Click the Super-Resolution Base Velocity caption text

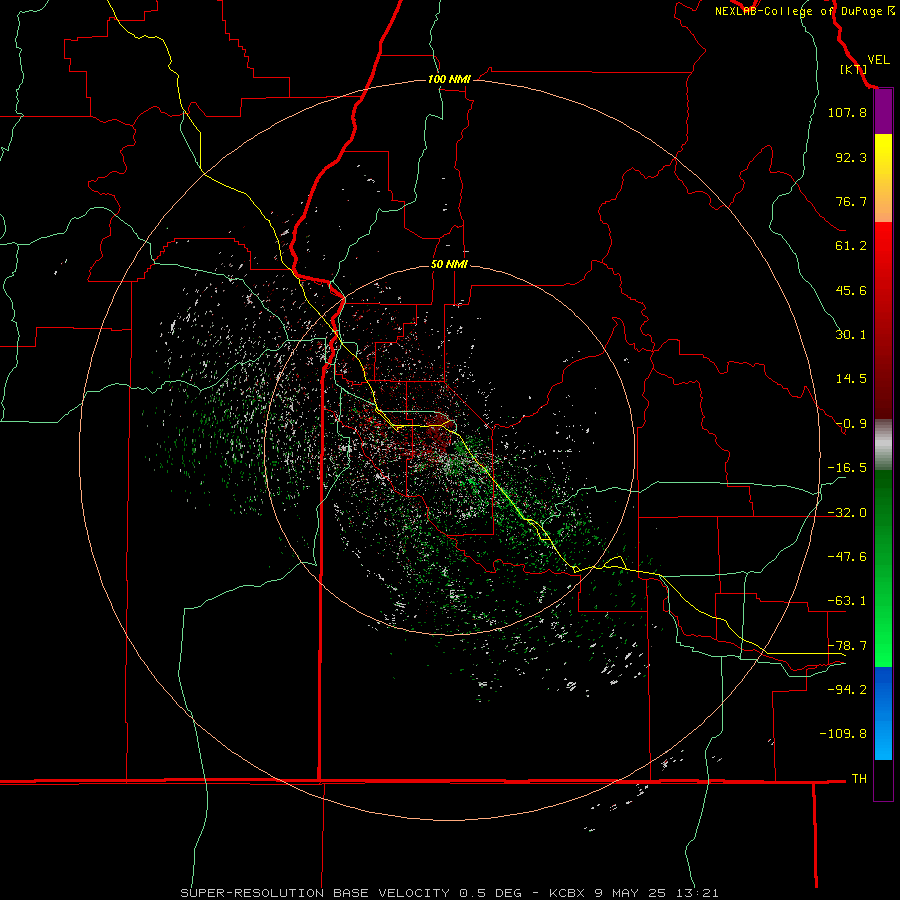tap(449, 893)
